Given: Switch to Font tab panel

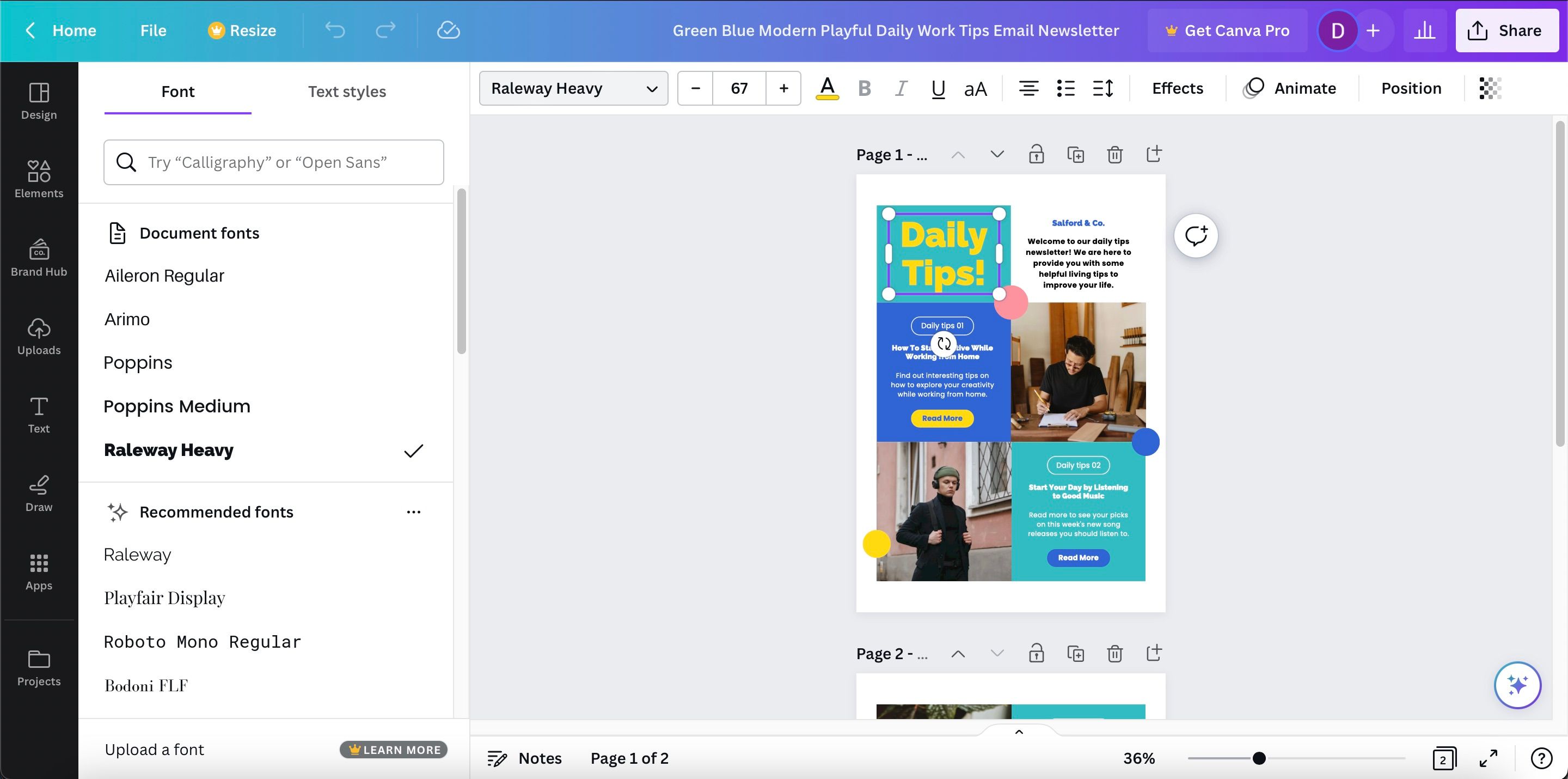Looking at the screenshot, I should (x=178, y=92).
